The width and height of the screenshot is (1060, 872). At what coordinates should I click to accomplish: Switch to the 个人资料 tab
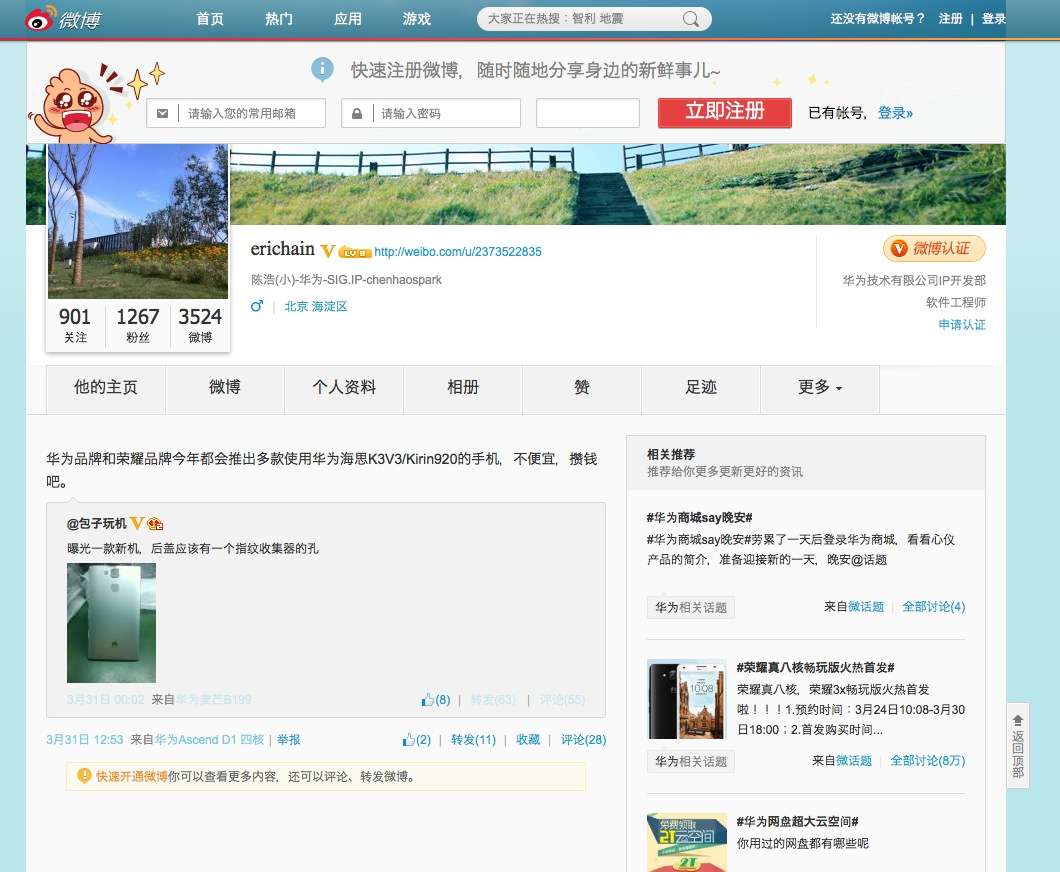pos(343,387)
